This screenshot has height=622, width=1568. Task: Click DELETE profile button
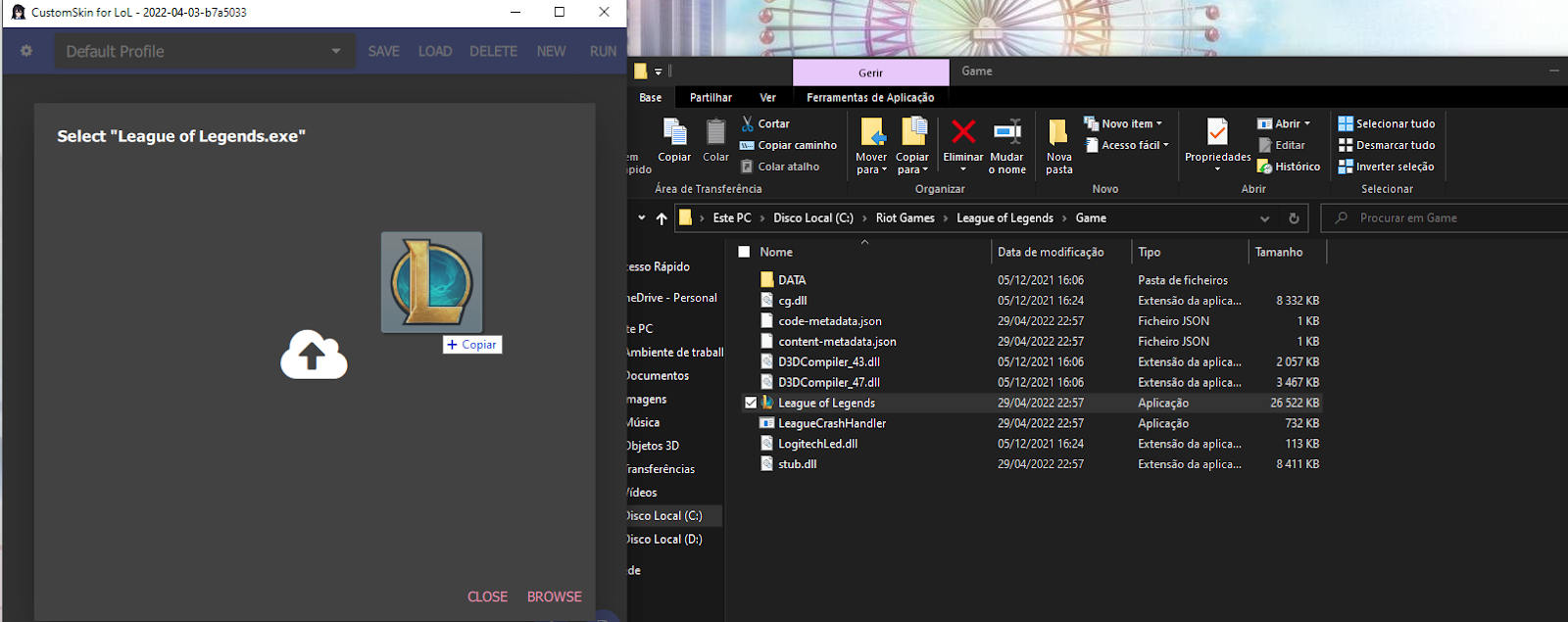click(x=493, y=51)
